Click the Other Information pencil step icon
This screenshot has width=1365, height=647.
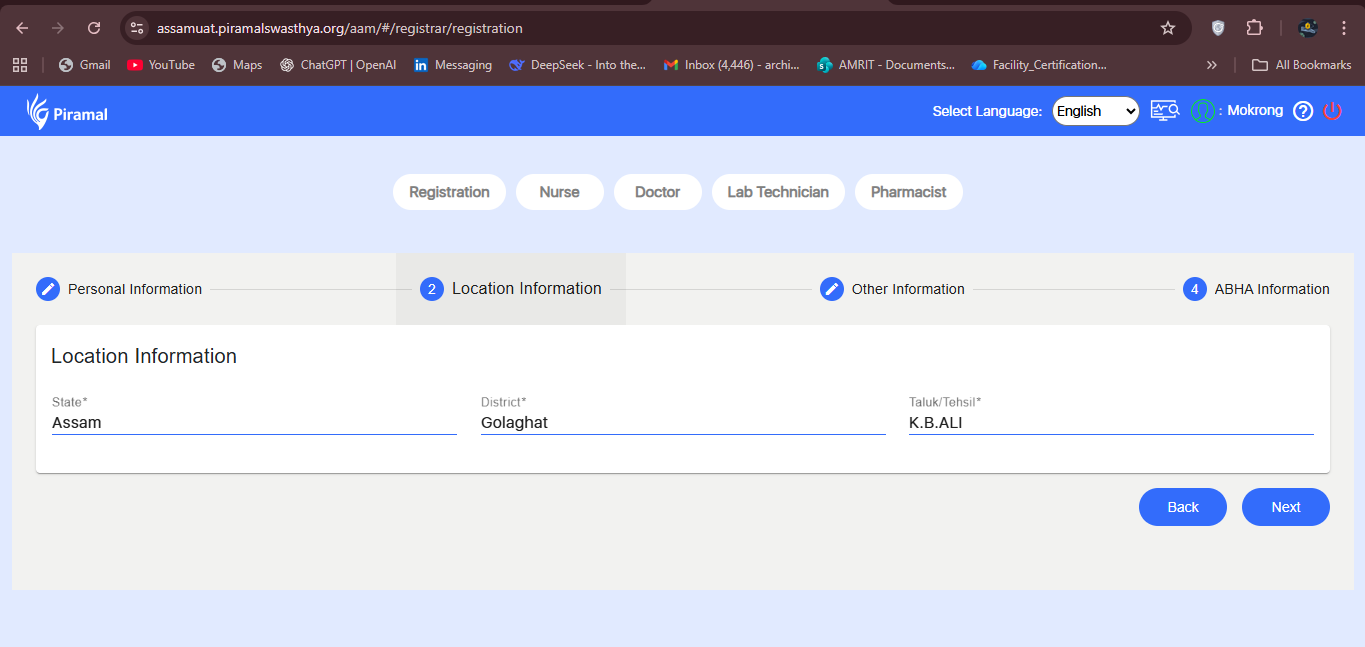(x=832, y=289)
